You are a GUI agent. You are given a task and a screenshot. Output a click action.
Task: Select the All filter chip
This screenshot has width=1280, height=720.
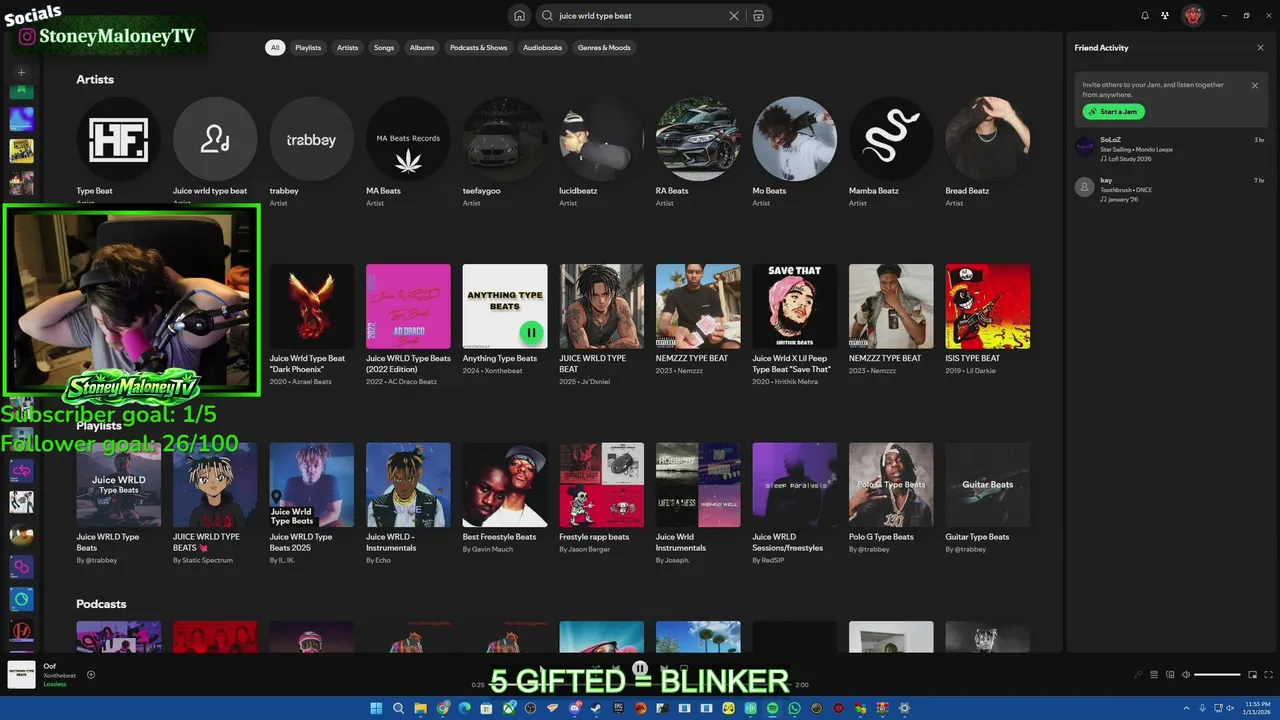tap(274, 47)
